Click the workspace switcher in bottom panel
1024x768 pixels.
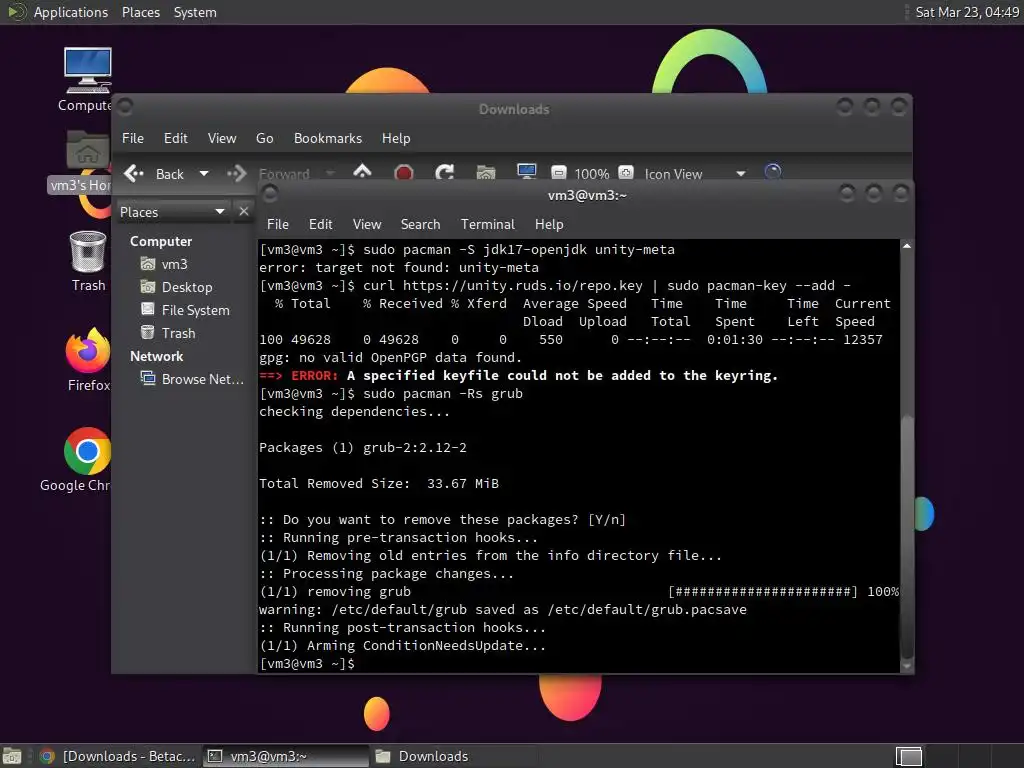(x=908, y=756)
